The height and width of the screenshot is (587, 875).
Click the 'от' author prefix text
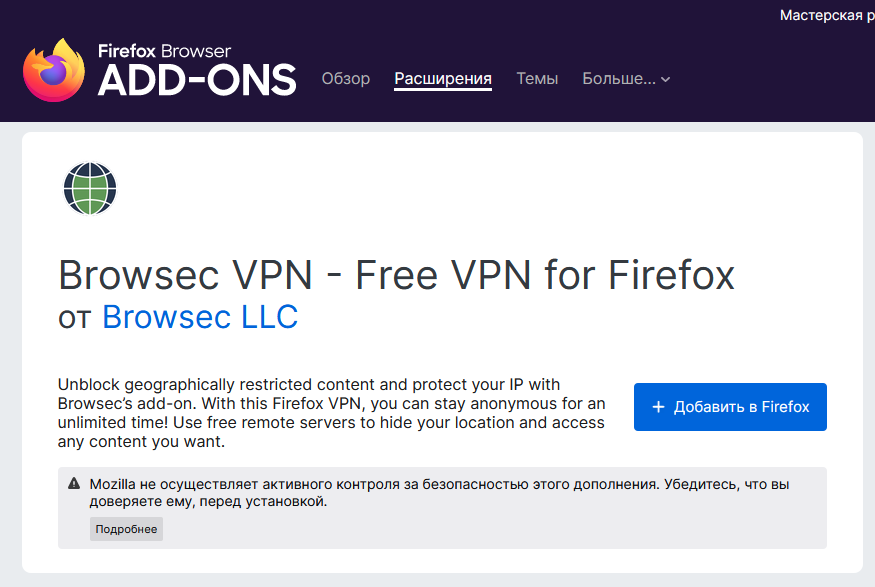tap(75, 318)
